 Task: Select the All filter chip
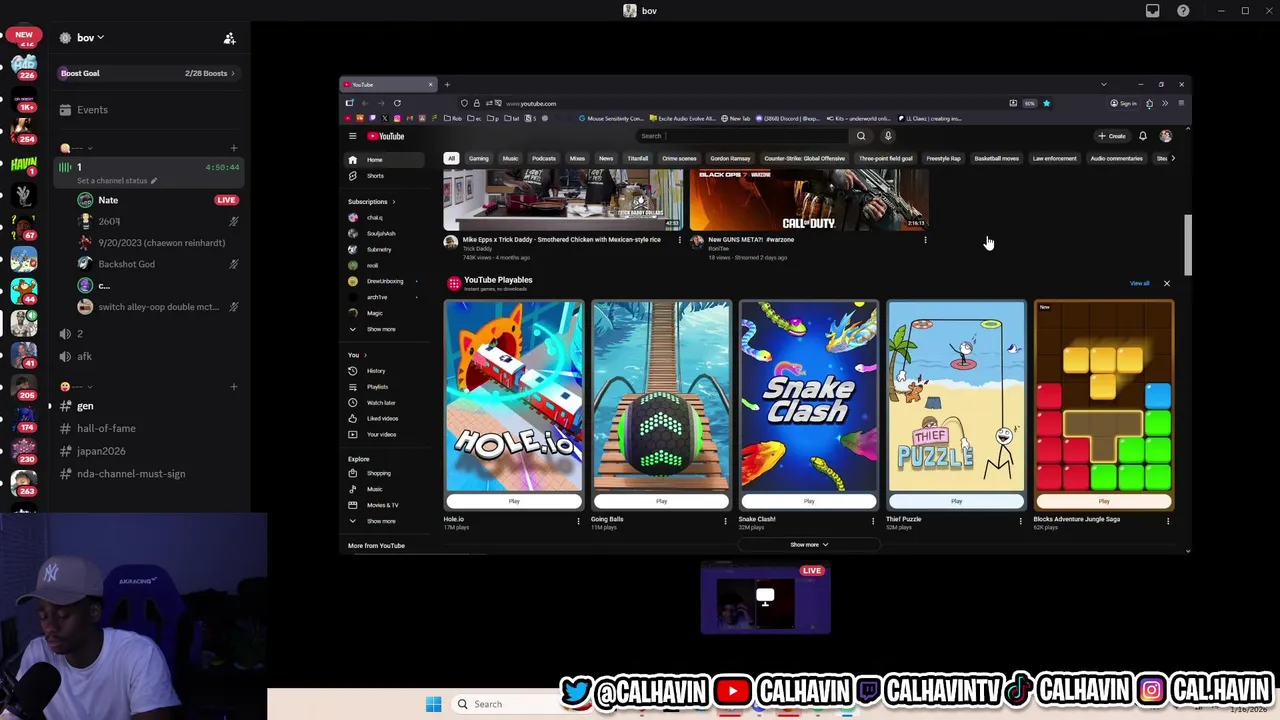click(451, 158)
